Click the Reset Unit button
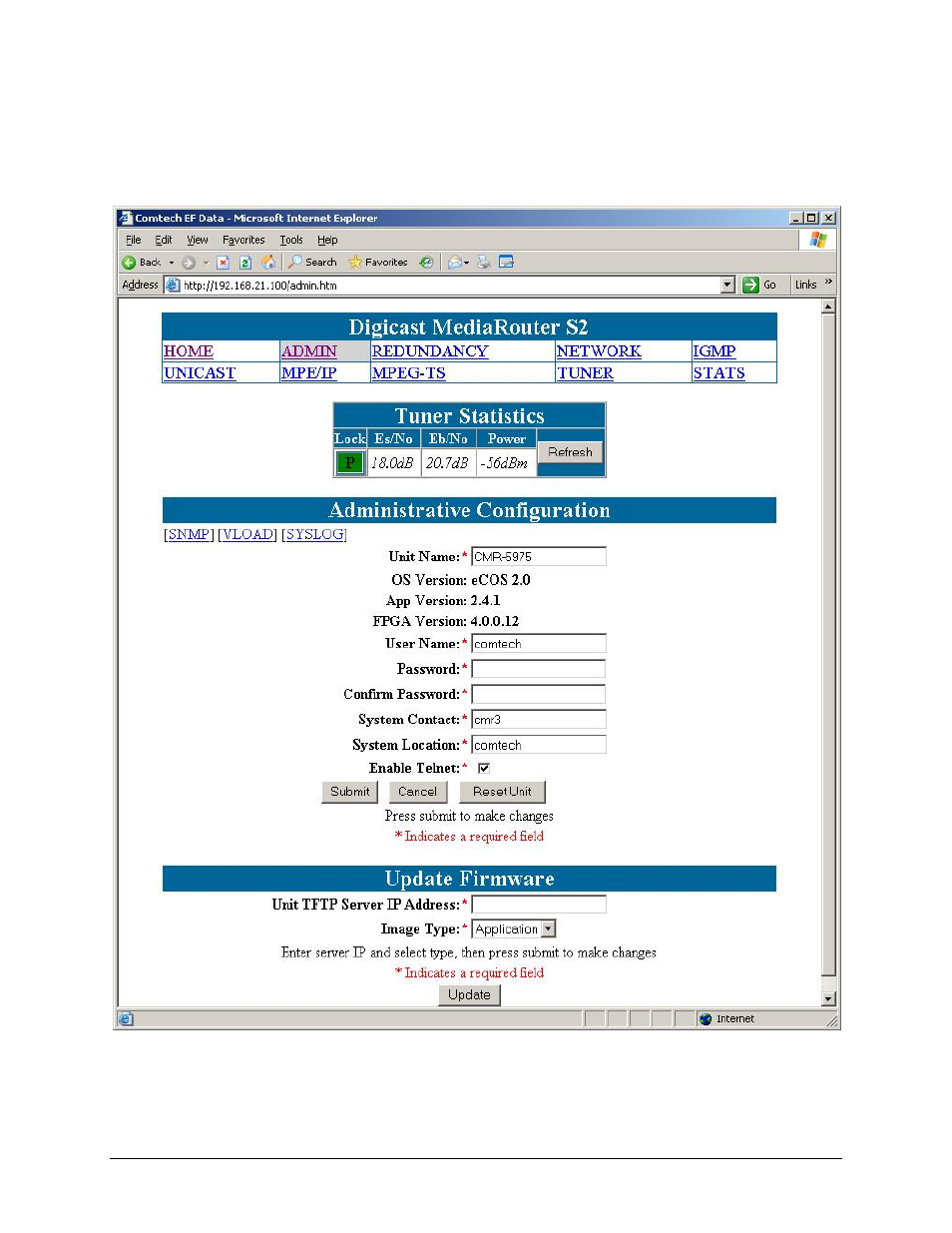 pyautogui.click(x=502, y=792)
